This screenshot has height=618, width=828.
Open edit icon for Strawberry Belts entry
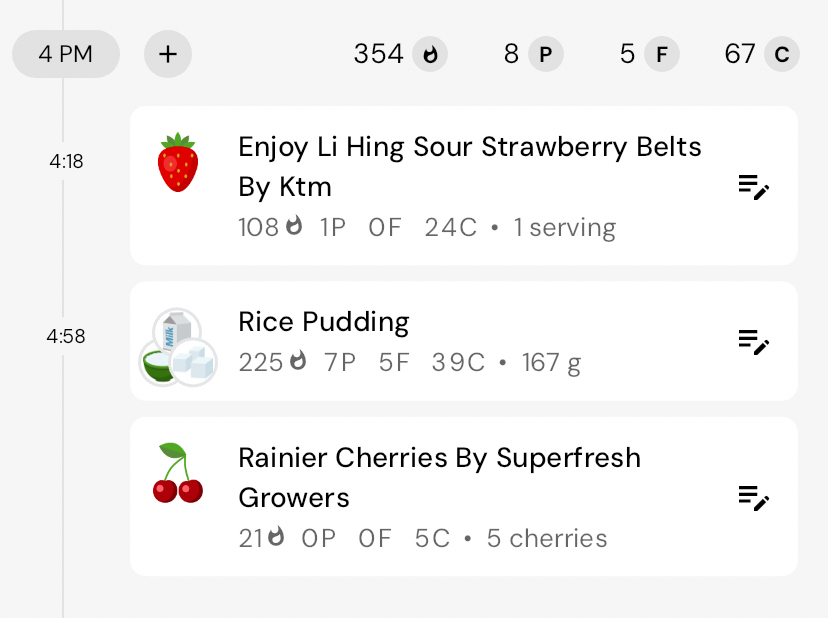point(753,186)
